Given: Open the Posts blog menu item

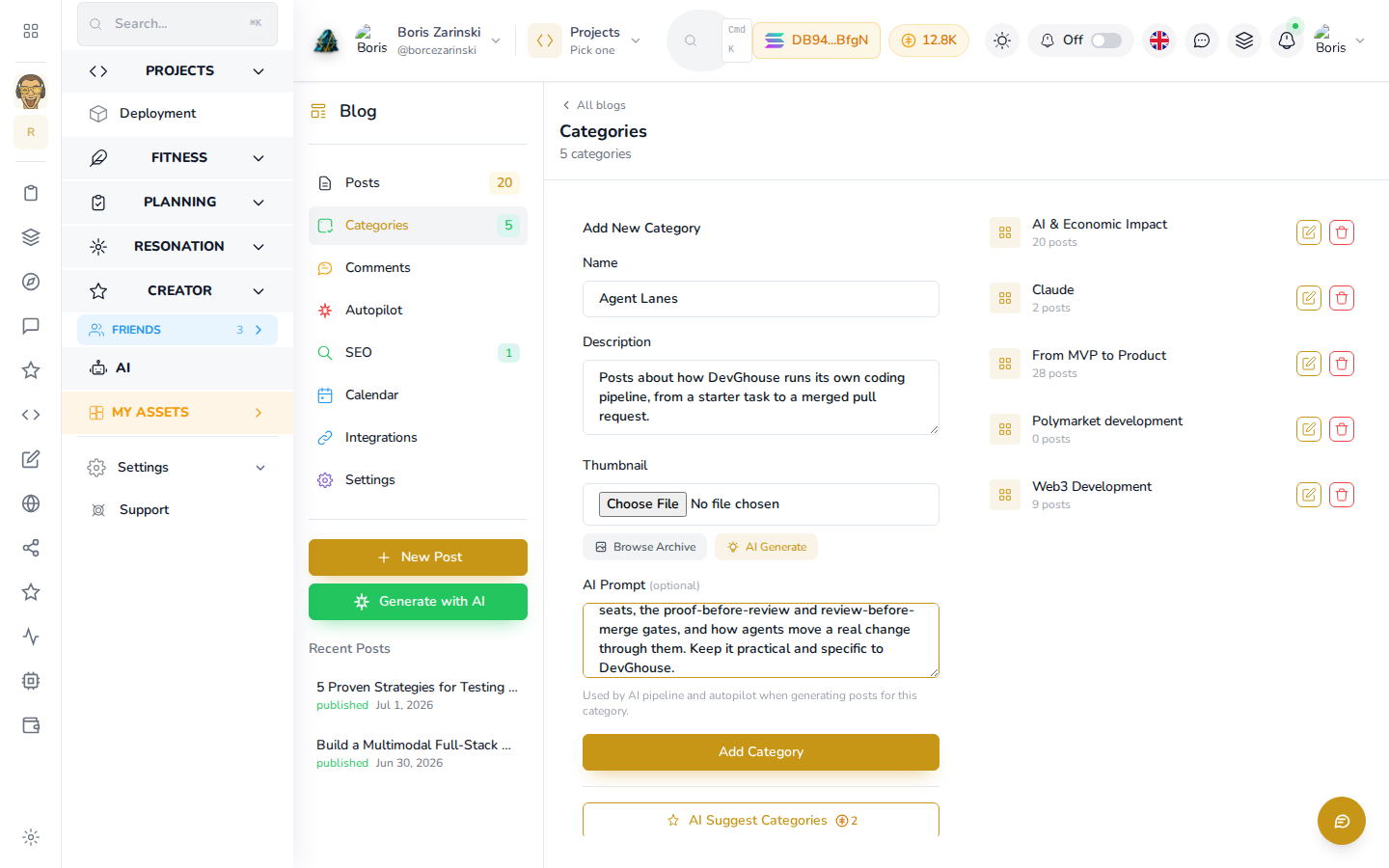Looking at the screenshot, I should (x=418, y=183).
